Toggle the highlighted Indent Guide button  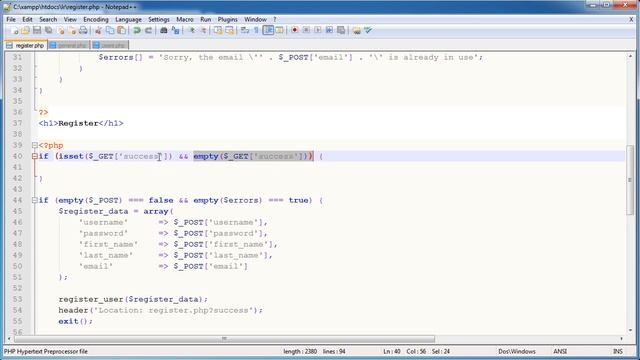(x=268, y=31)
